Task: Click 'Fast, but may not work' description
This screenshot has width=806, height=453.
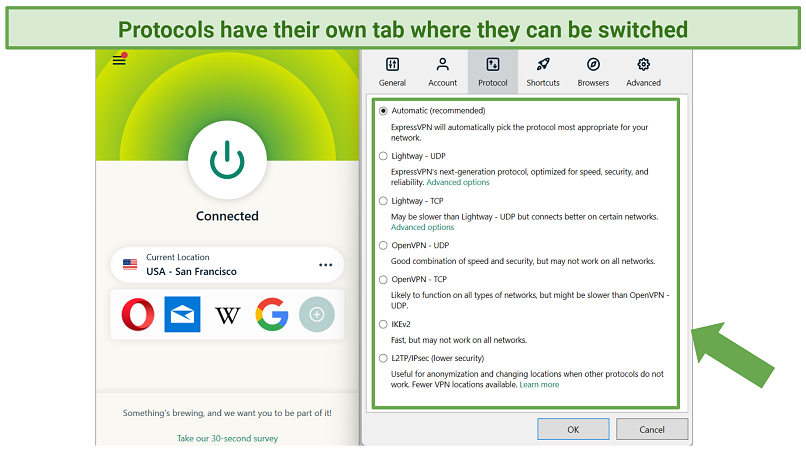Action: click(x=459, y=340)
